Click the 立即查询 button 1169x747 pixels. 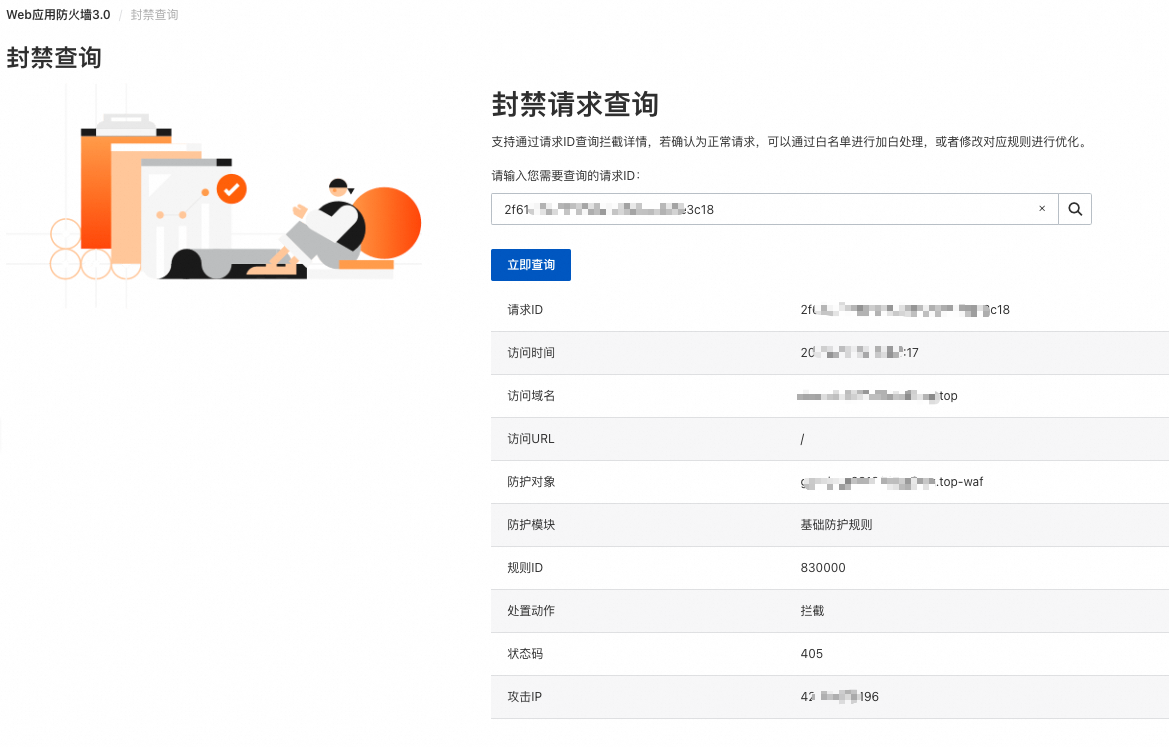tap(531, 265)
